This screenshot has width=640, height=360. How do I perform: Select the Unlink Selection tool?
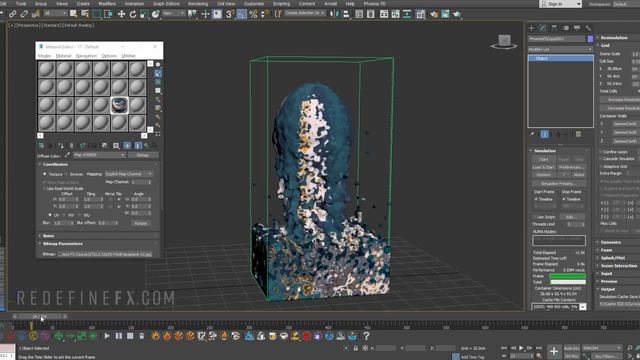[24, 14]
